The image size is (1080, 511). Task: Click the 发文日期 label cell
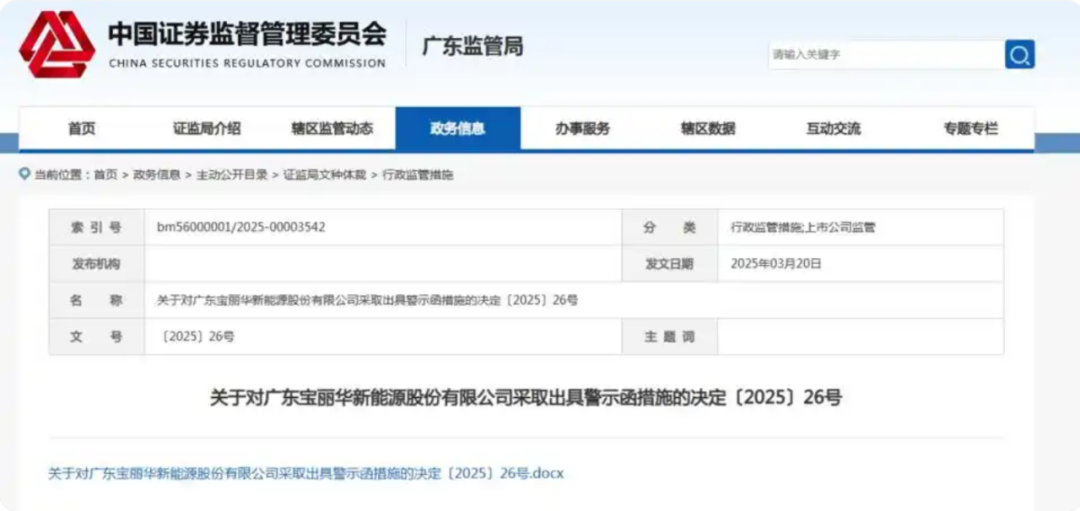point(669,264)
